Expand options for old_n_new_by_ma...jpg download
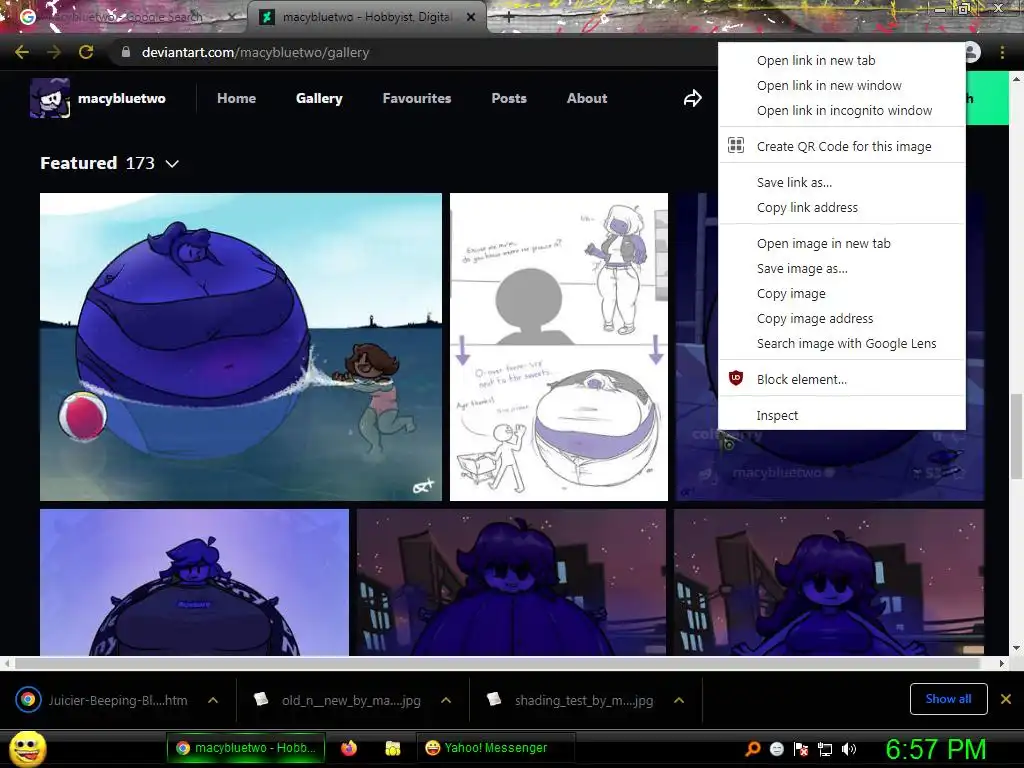 pos(446,700)
